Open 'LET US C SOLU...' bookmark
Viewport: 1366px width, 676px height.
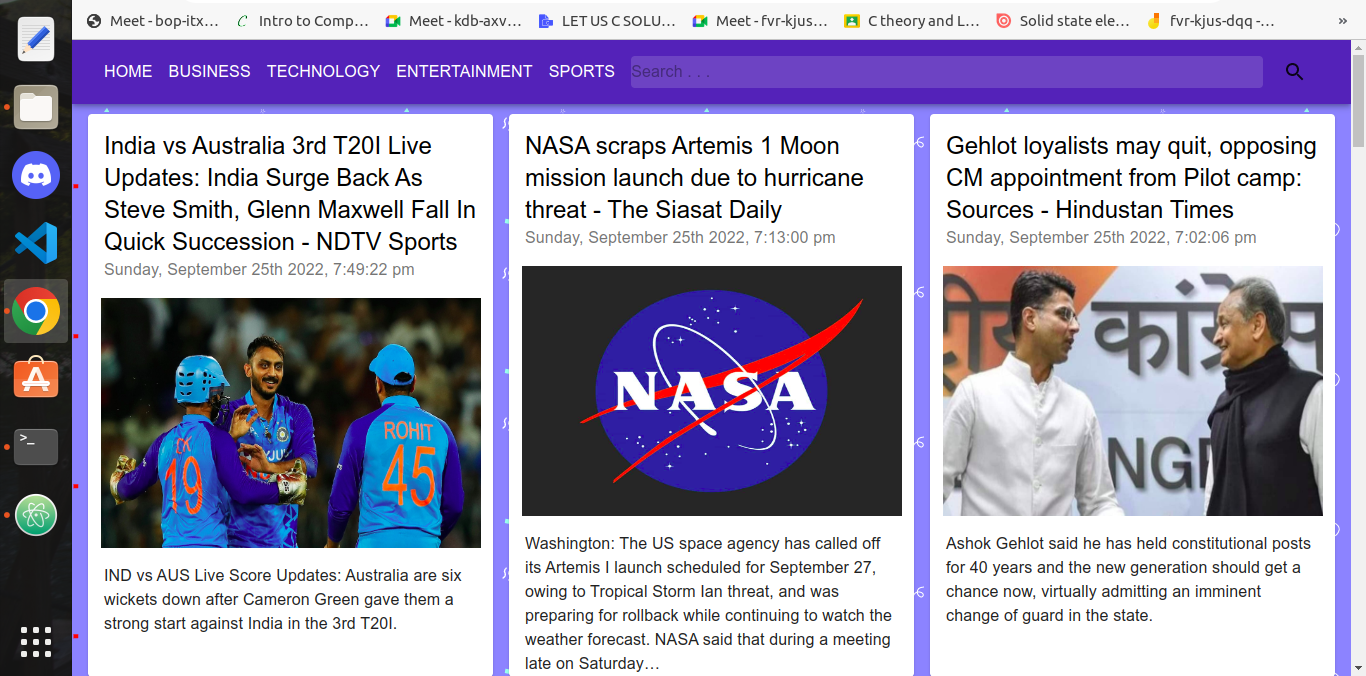pos(606,20)
